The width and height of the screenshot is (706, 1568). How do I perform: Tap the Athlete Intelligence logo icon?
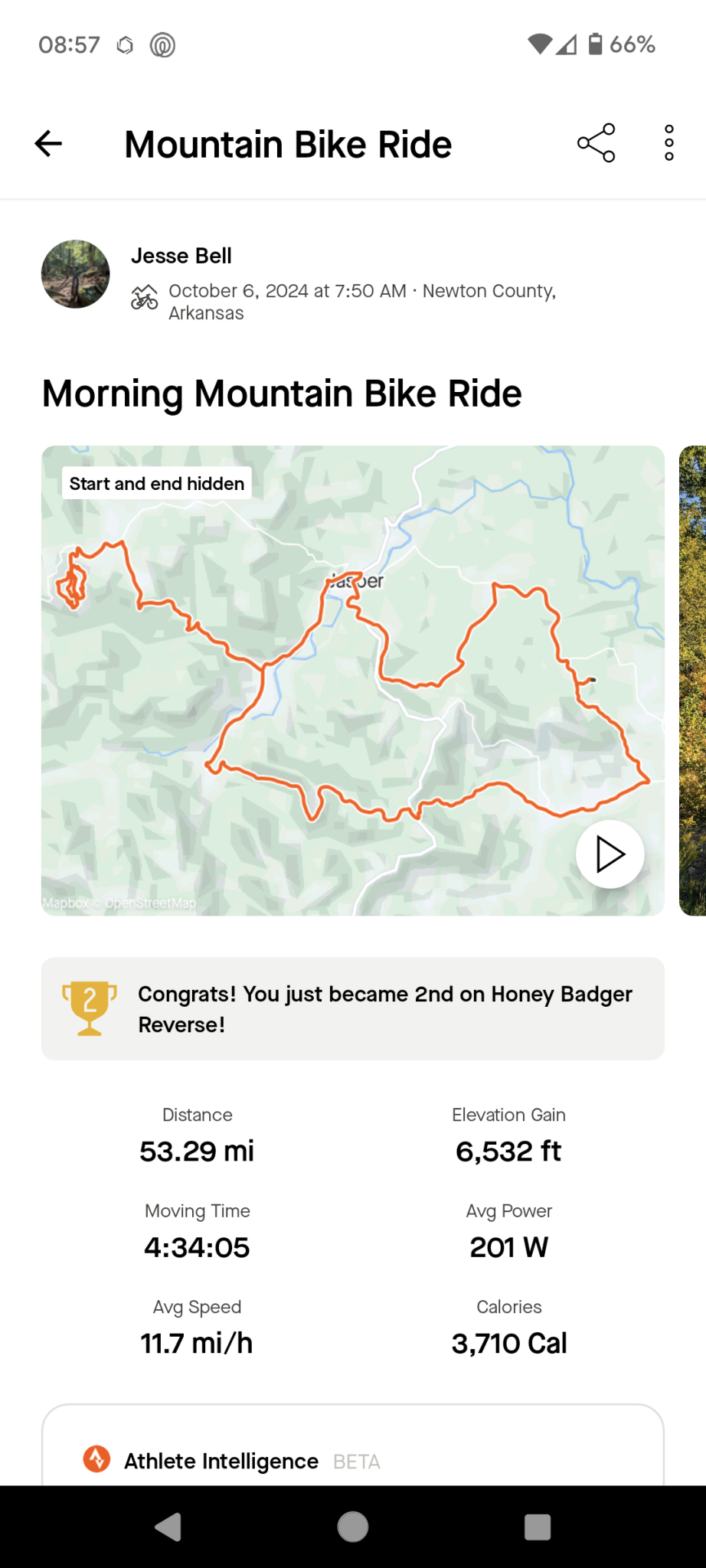click(x=96, y=1459)
